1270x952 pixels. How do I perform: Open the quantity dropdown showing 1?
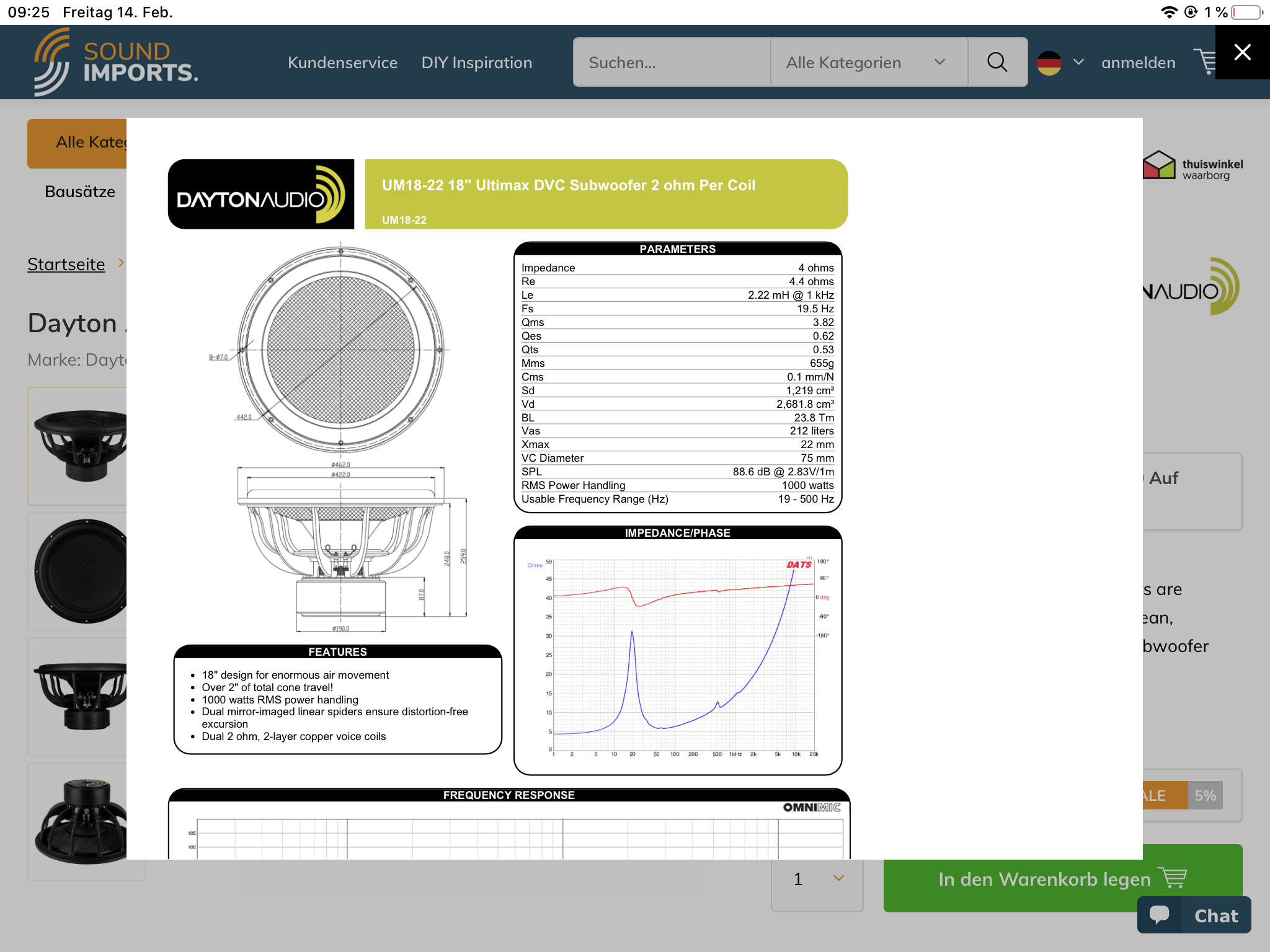(x=817, y=879)
